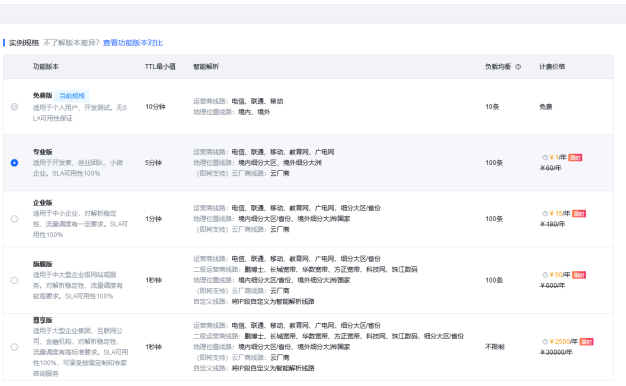The width and height of the screenshot is (626, 386).
Task: Click the struck-through ¥180/年 price
Action: (553, 224)
